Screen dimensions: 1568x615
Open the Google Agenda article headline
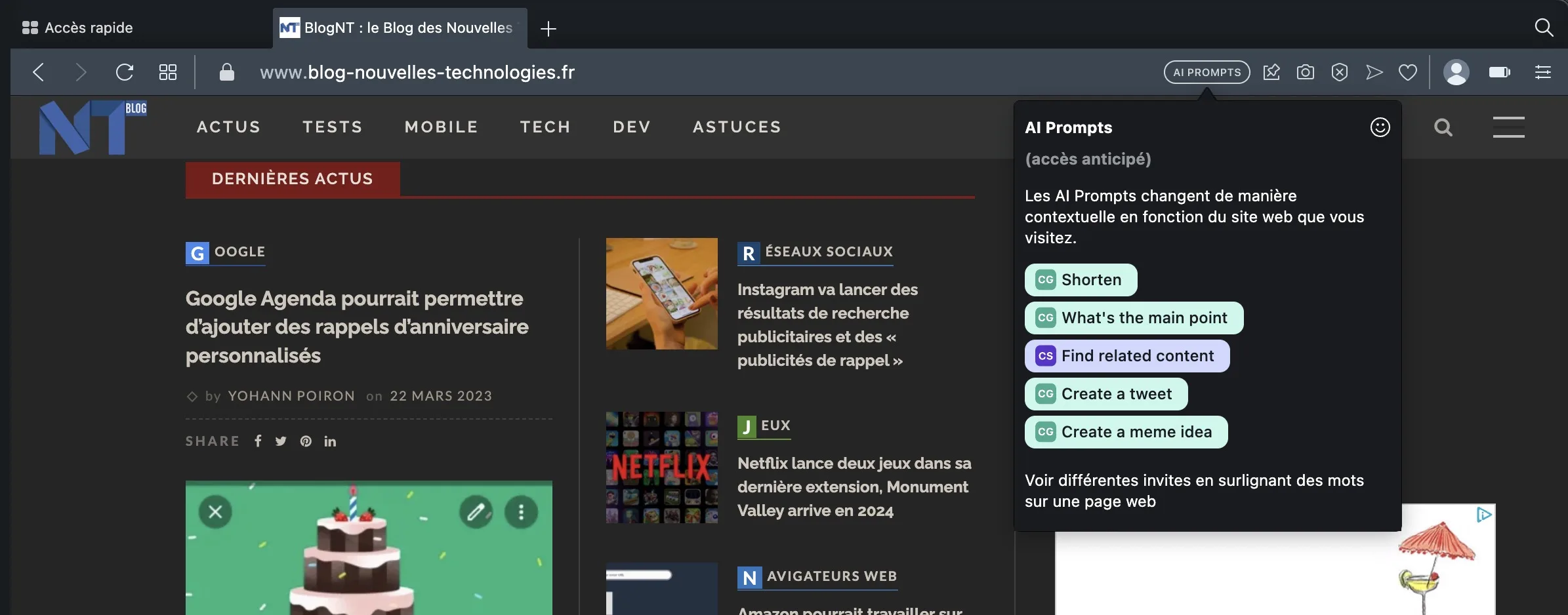[357, 327]
